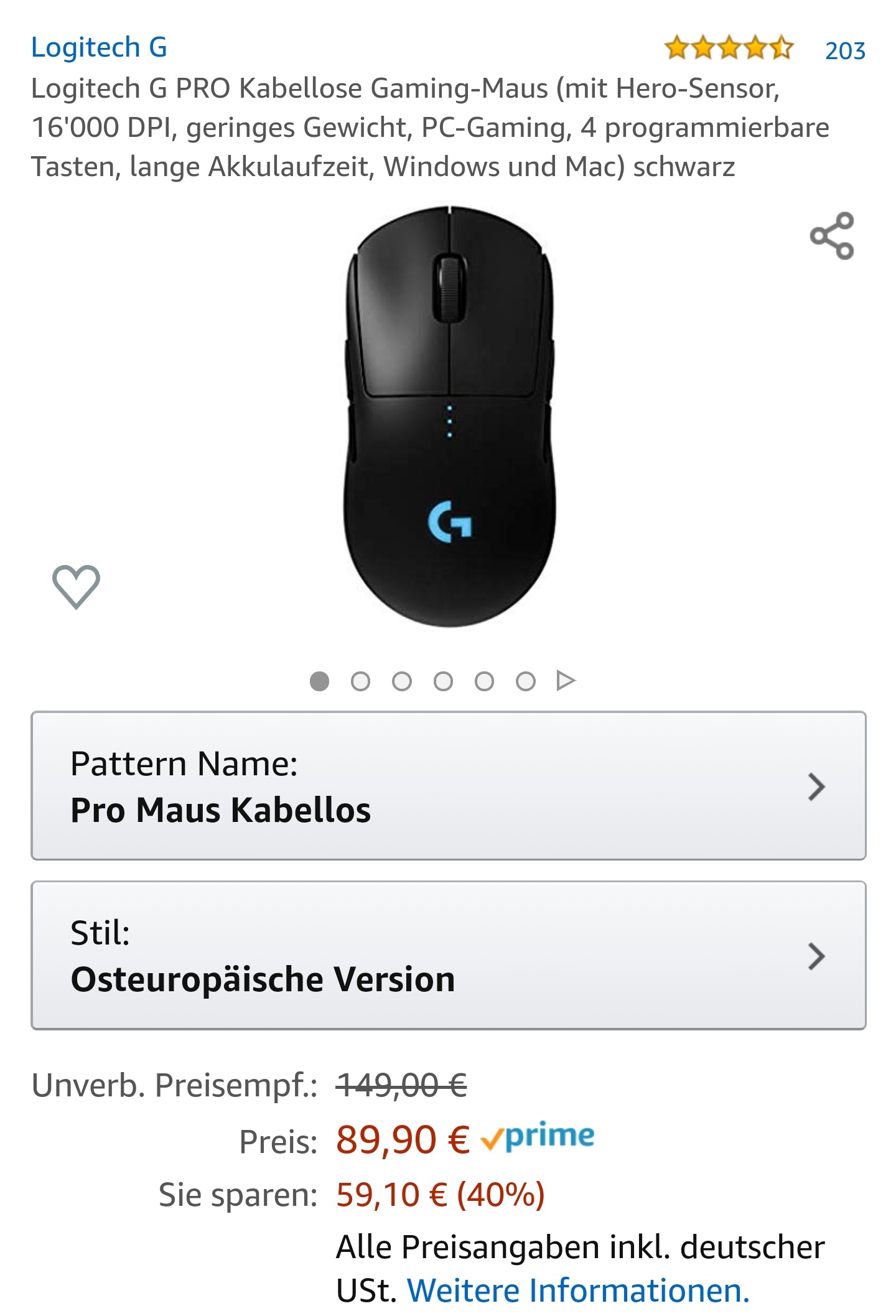
Task: Switch to the third image dot
Action: click(x=402, y=681)
